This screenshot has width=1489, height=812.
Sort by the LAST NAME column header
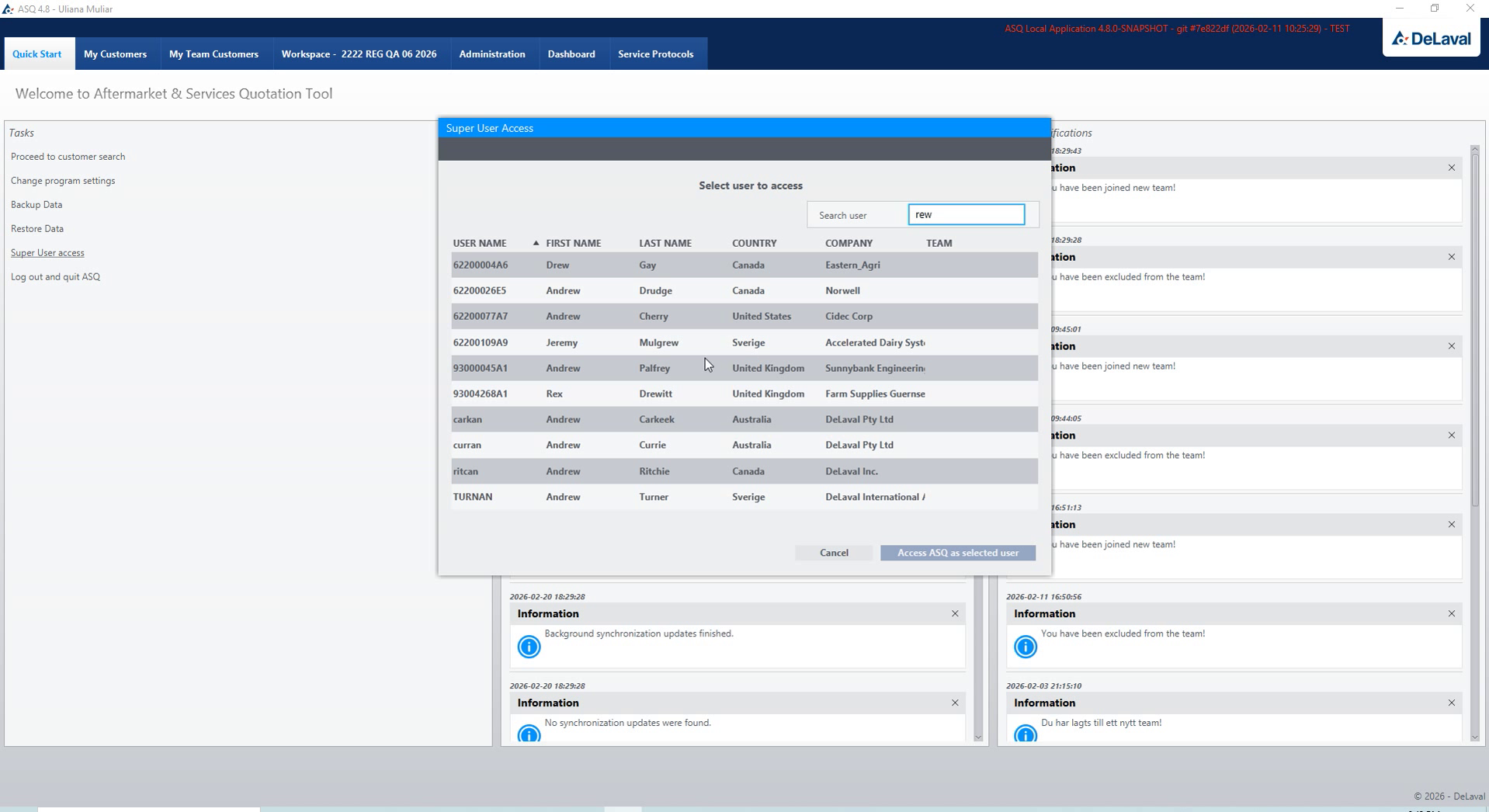click(x=665, y=243)
